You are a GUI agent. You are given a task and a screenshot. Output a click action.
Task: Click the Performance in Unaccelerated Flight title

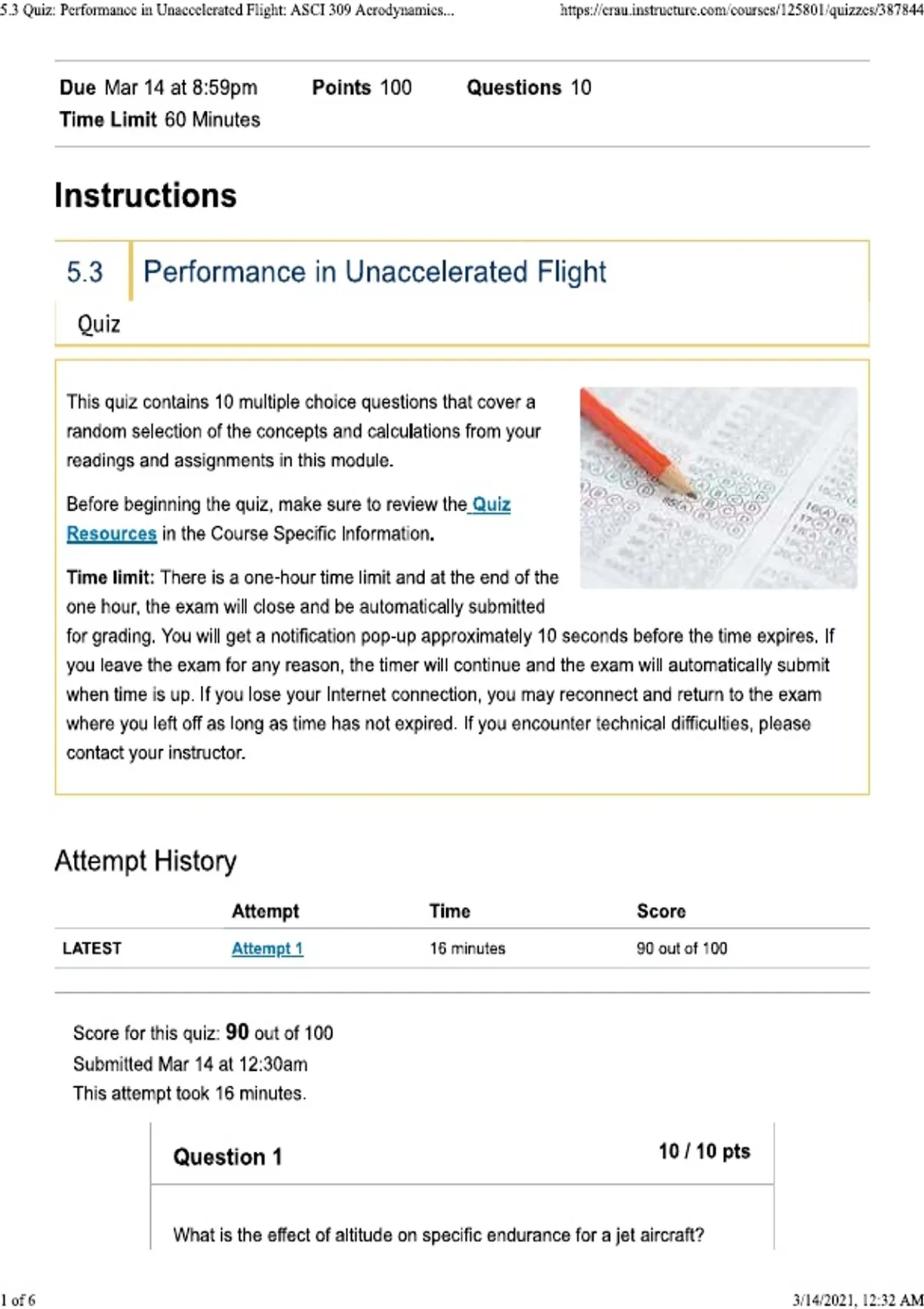tap(375, 272)
